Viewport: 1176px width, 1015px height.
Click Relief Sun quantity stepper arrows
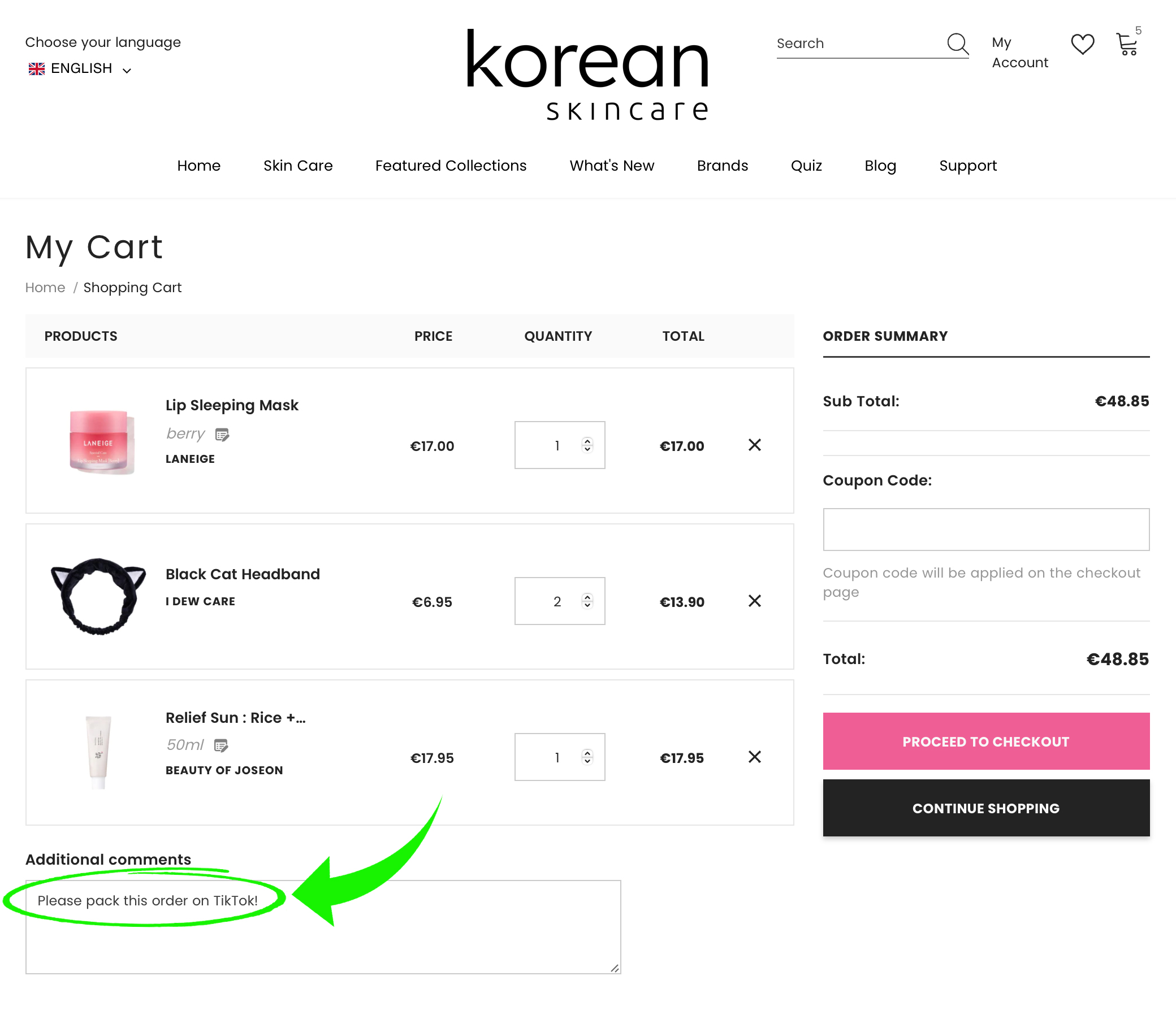point(587,757)
